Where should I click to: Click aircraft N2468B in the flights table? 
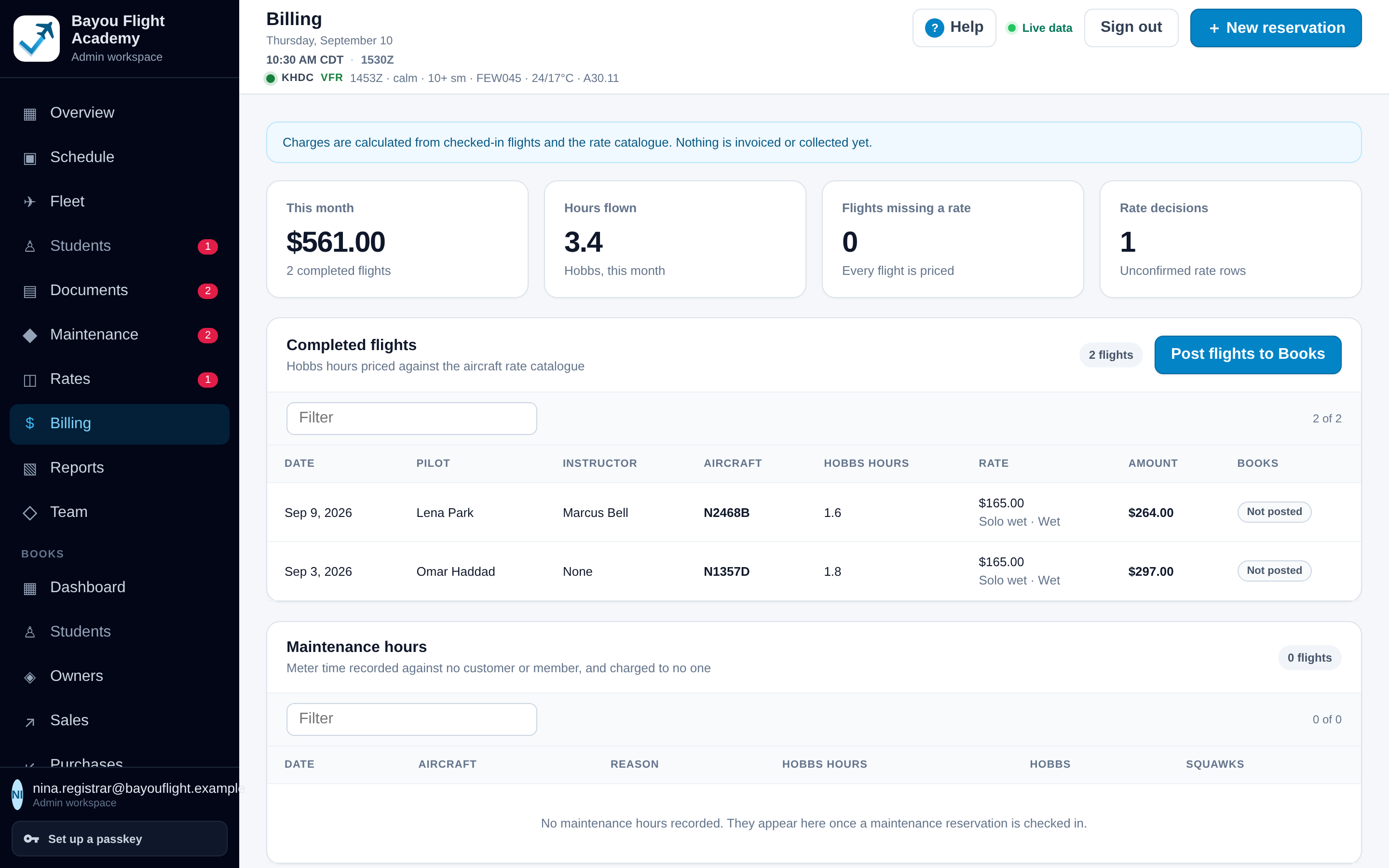pos(726,513)
